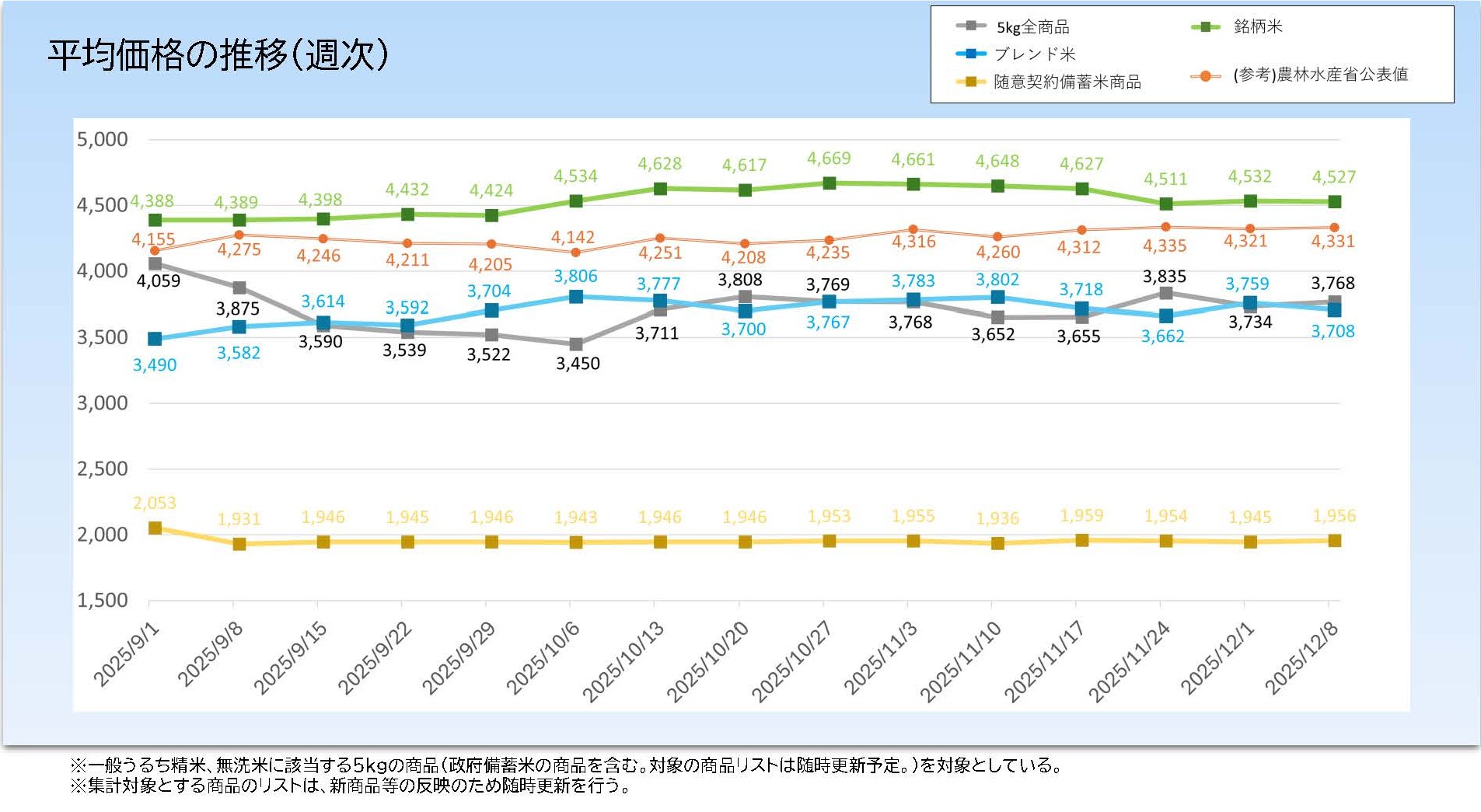Viewport: 1481px width, 812px height.
Task: Click the gray 5kg全商品 legend marker
Action: click(971, 26)
